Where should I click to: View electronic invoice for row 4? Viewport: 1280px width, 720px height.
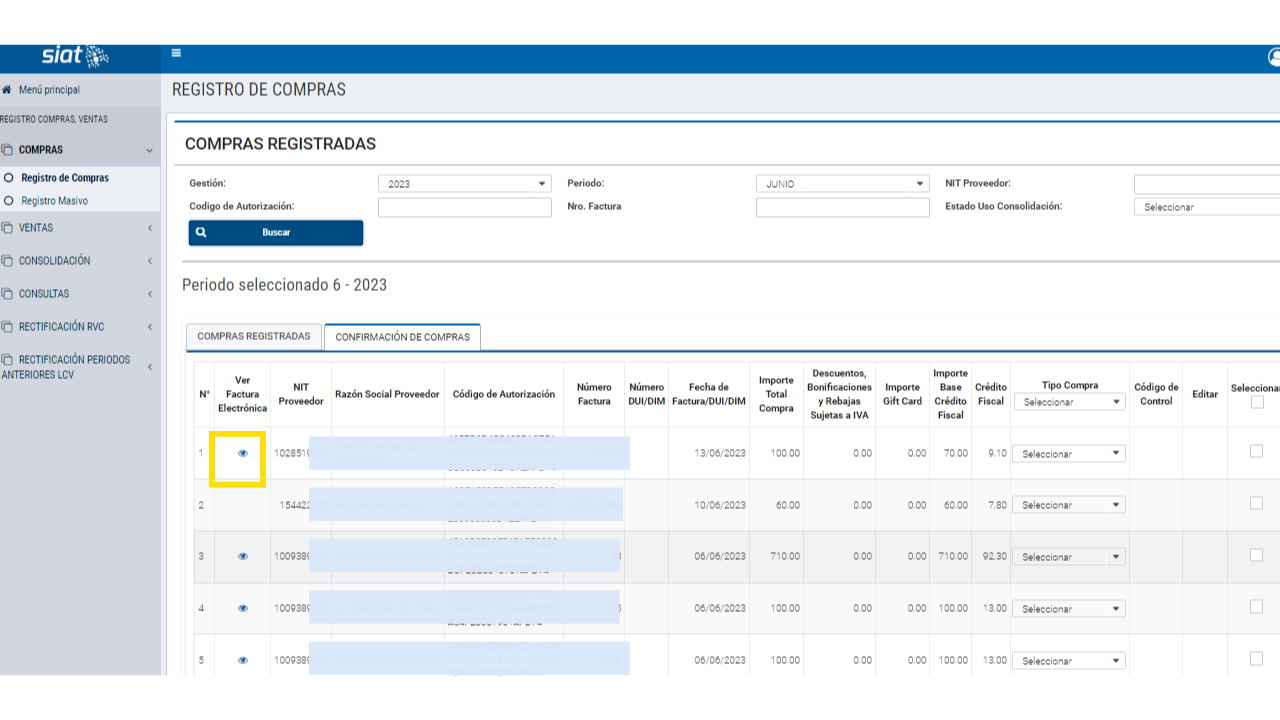coord(242,608)
